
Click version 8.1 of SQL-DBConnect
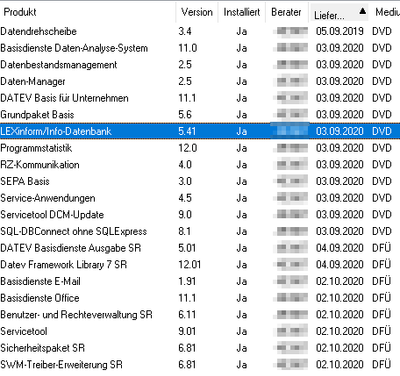point(184,231)
